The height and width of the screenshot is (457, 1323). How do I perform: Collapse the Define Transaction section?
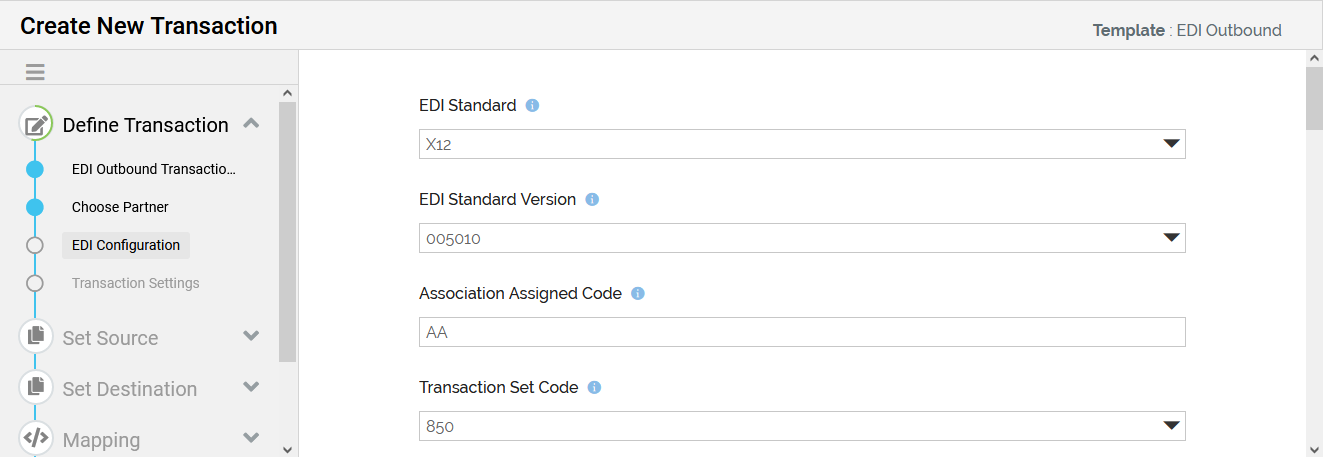pyautogui.click(x=252, y=124)
